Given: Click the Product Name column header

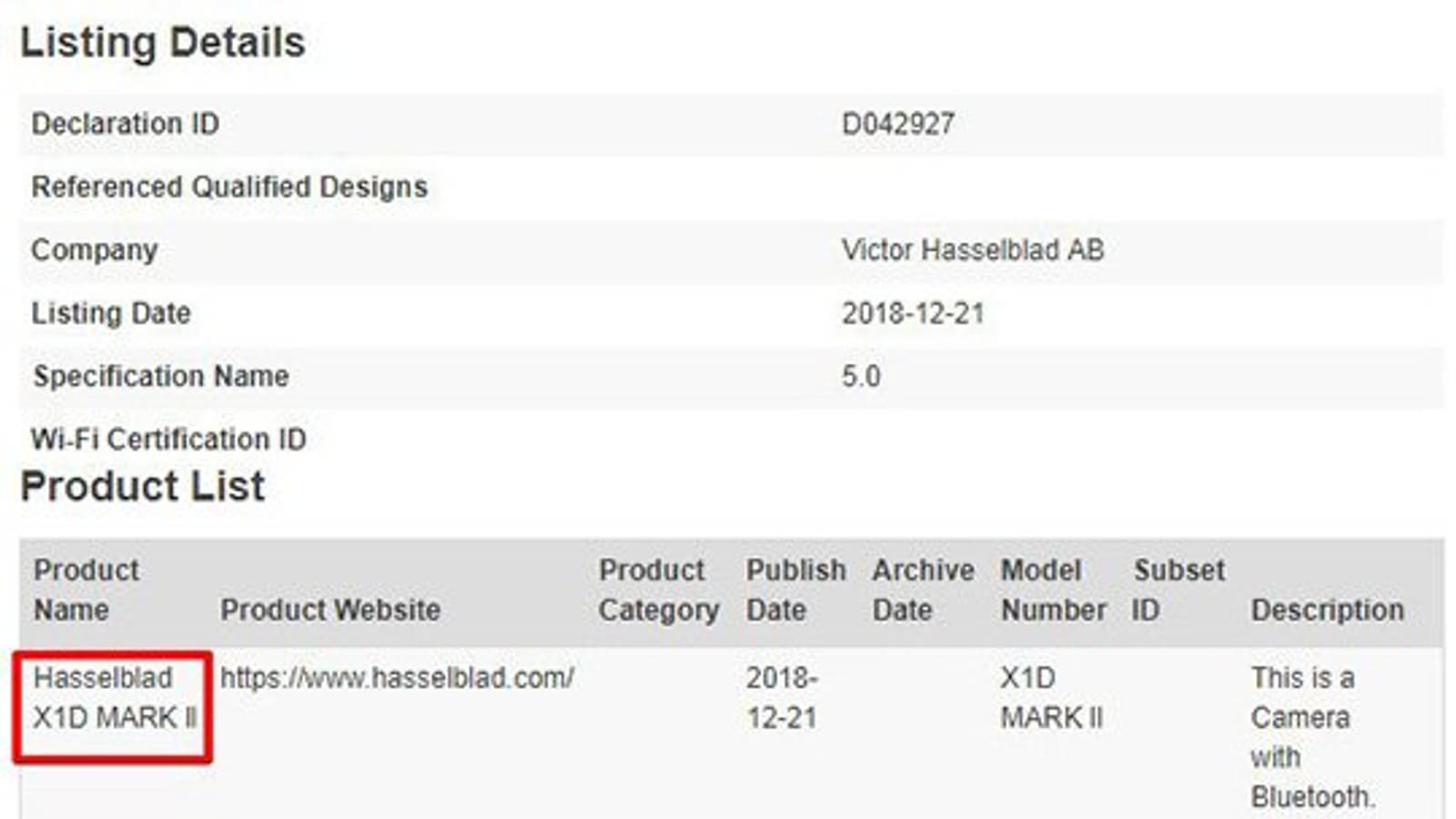Looking at the screenshot, I should pyautogui.click(x=86, y=590).
